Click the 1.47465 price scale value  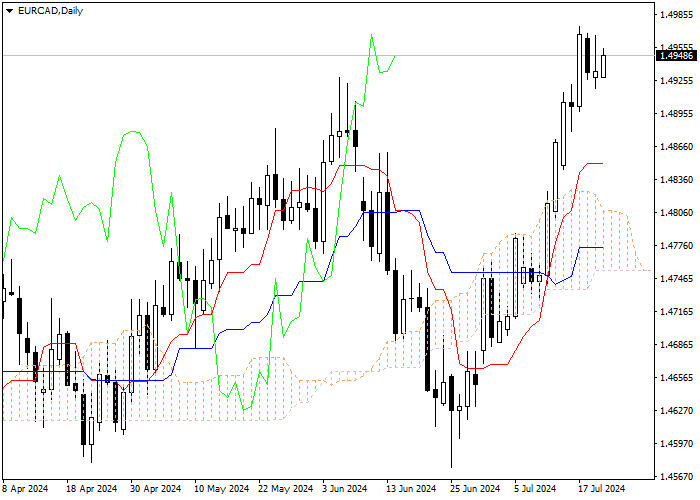tap(676, 279)
